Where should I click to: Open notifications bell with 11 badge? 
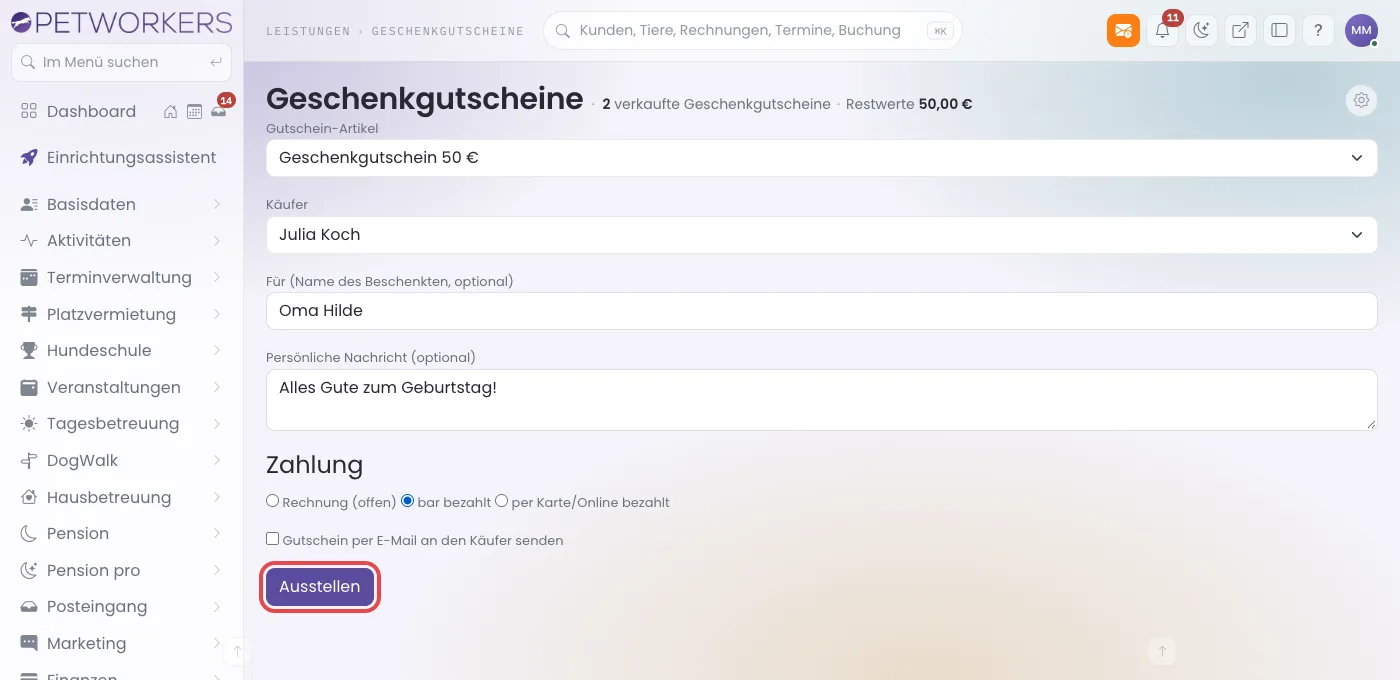tap(1162, 31)
